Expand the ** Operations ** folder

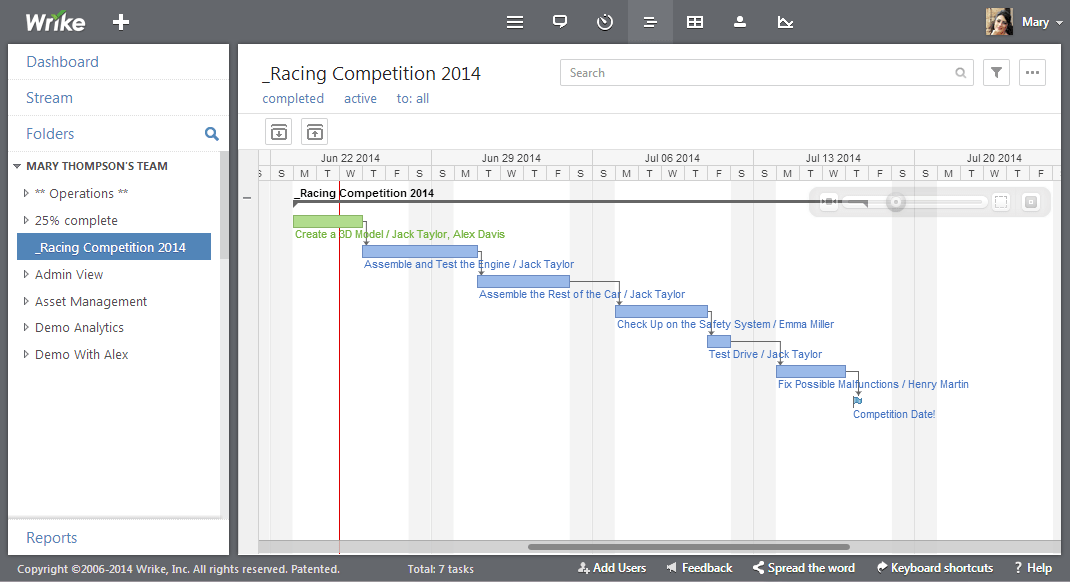tap(26, 193)
